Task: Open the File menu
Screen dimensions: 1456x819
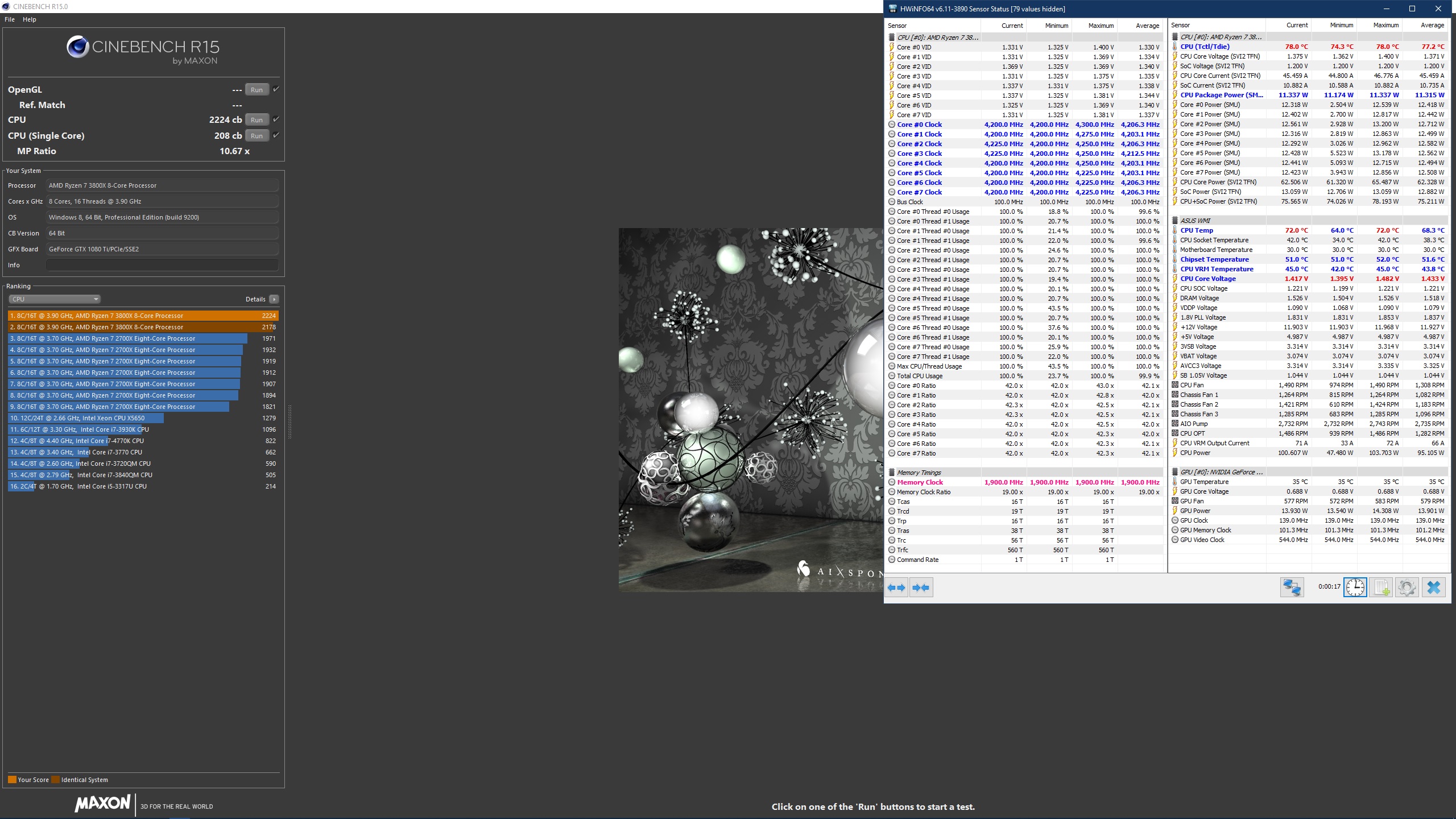Action: click(x=10, y=19)
